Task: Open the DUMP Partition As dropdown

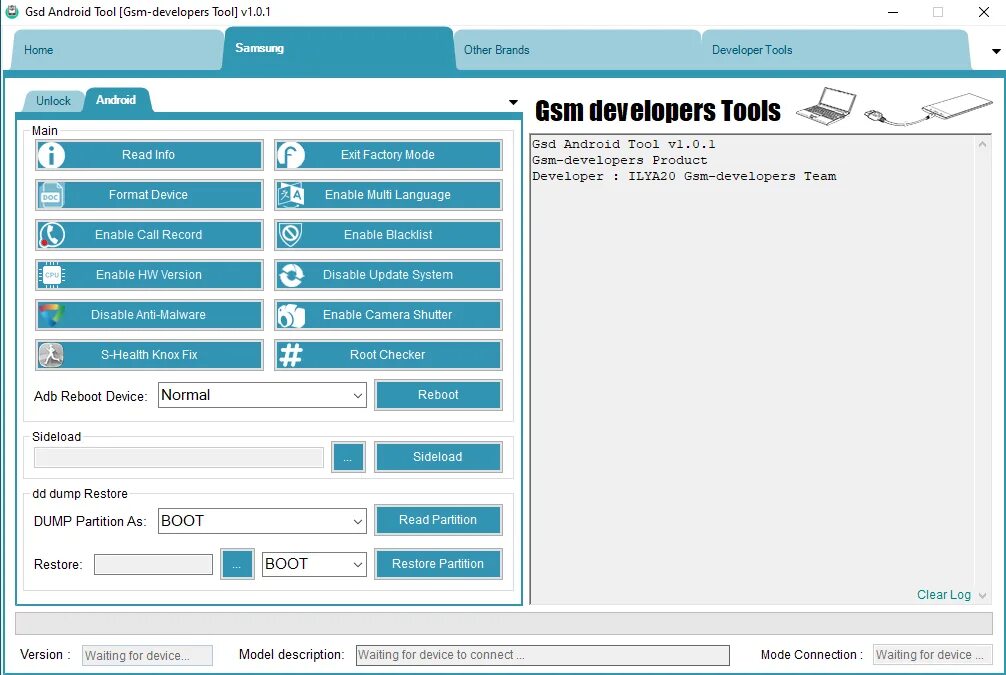Action: [x=262, y=521]
